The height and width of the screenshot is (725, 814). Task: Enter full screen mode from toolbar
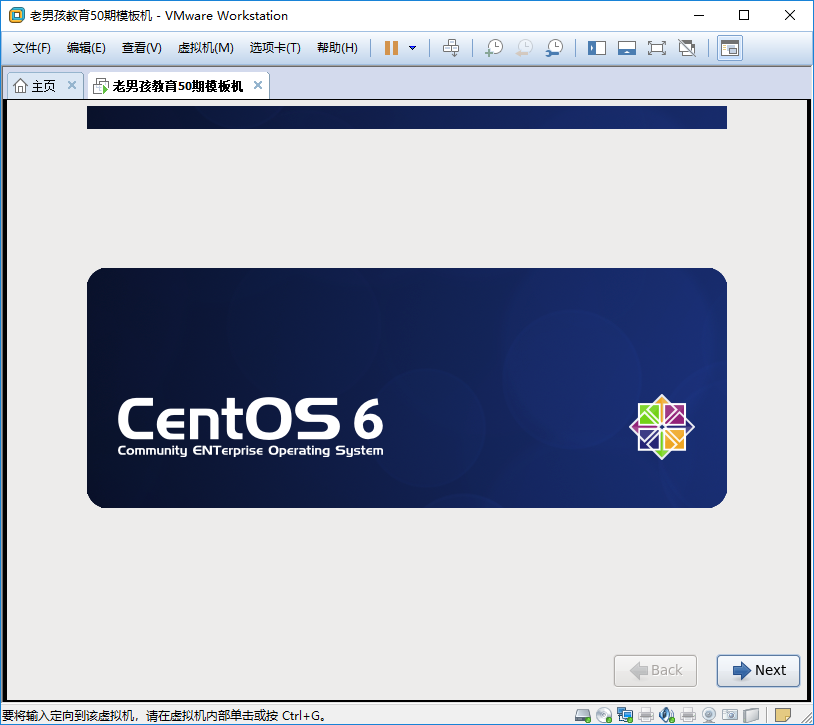point(656,48)
